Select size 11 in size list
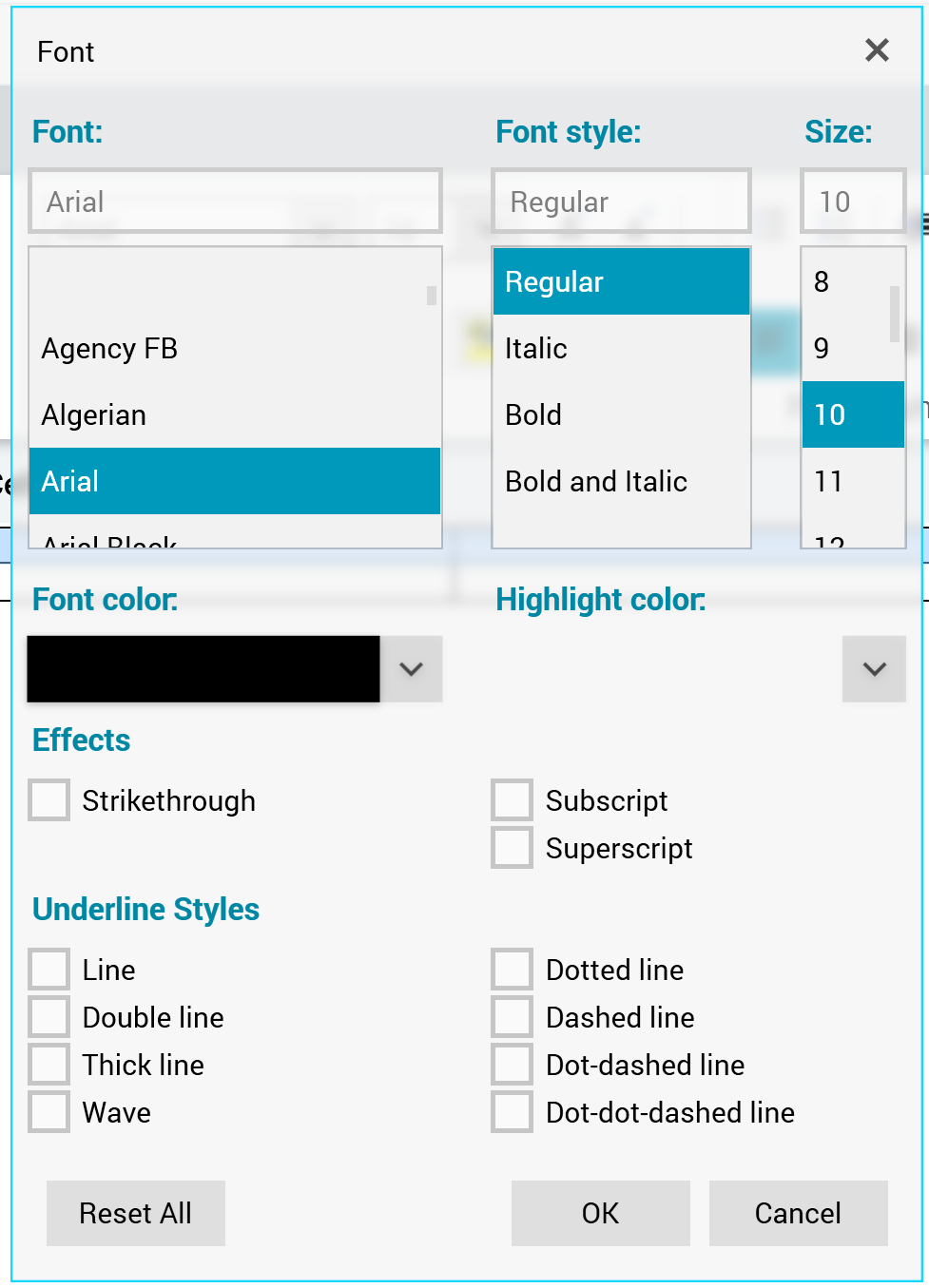 pos(829,482)
